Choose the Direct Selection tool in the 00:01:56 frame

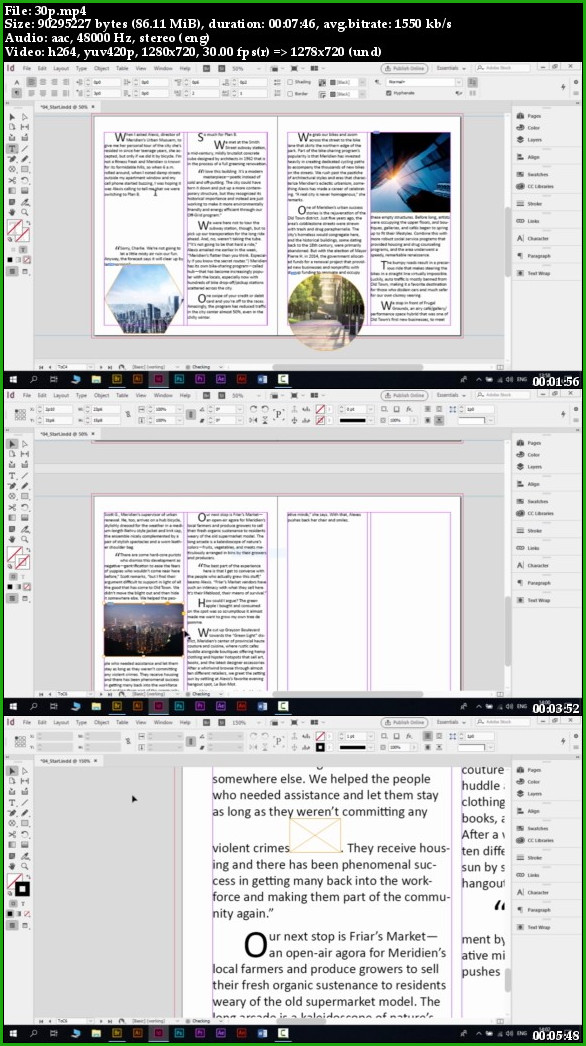point(25,117)
